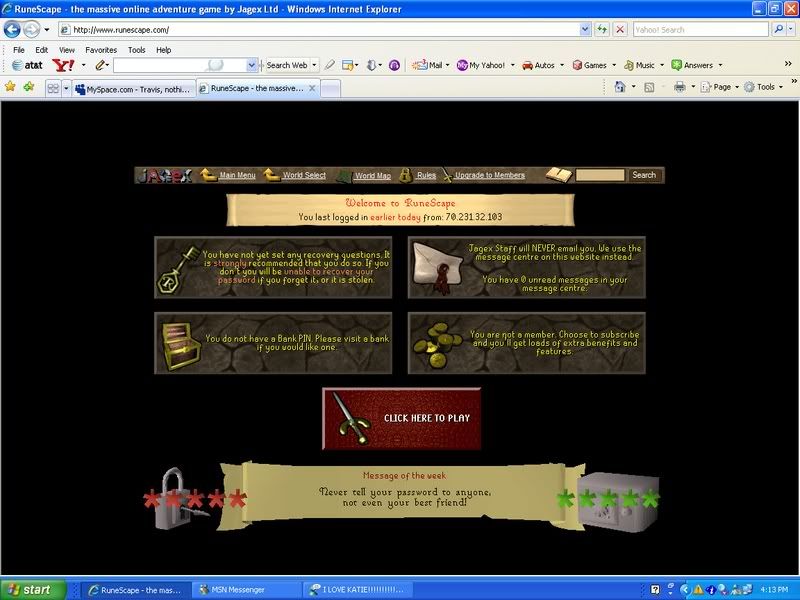
Task: Click the Print printer icon
Action: [680, 87]
